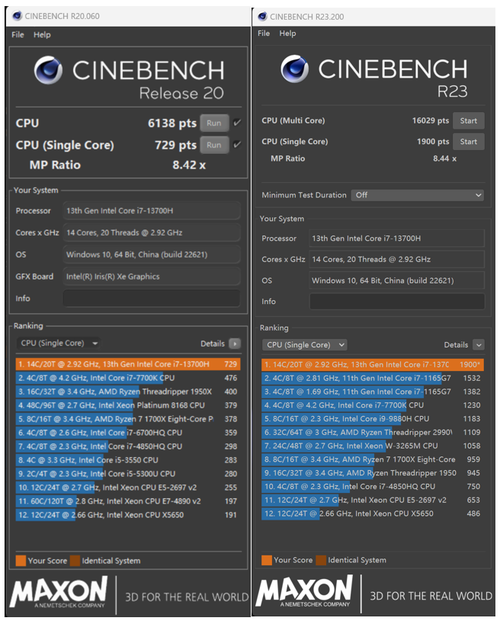Select R20 ranking row Intel Core i7-7700K 476

[128, 378]
